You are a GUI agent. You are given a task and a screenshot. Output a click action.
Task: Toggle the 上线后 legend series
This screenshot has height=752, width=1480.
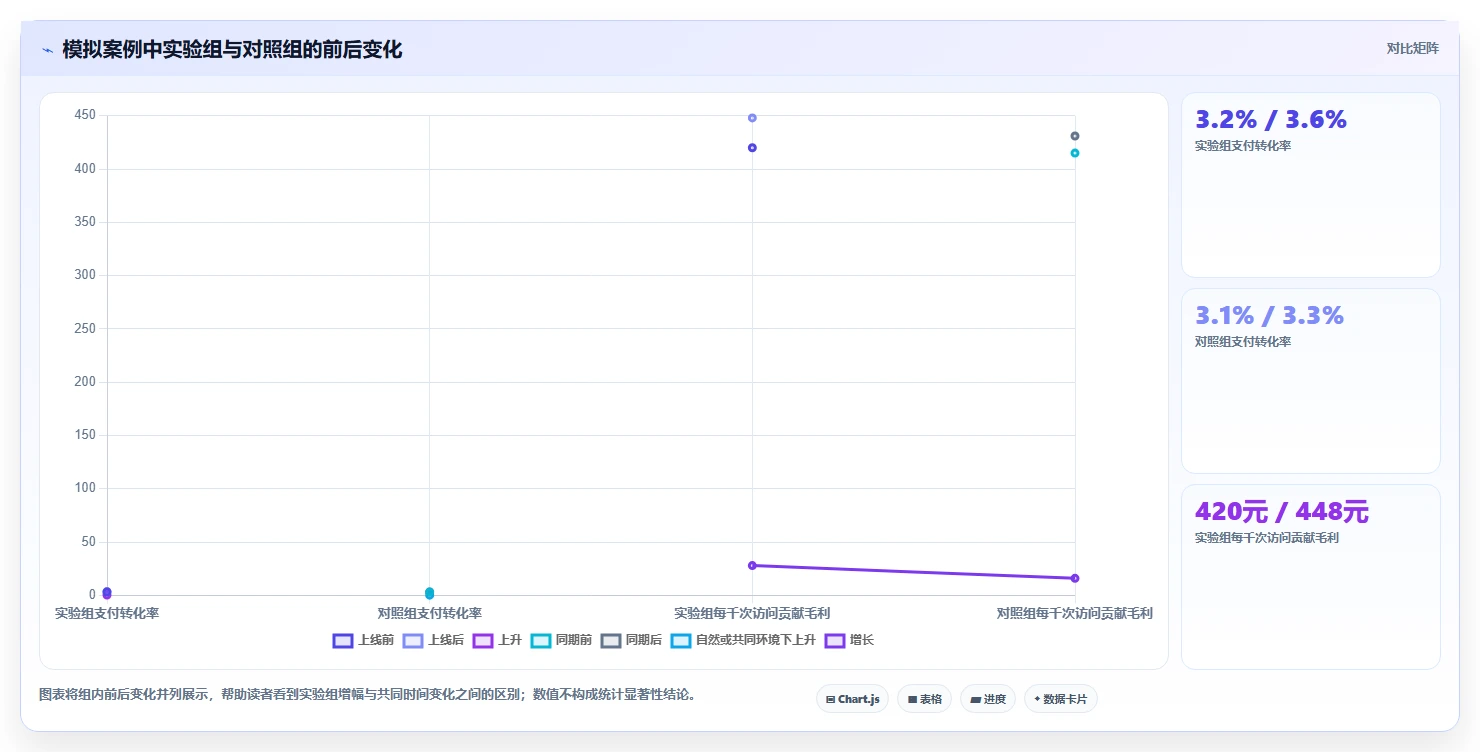433,640
